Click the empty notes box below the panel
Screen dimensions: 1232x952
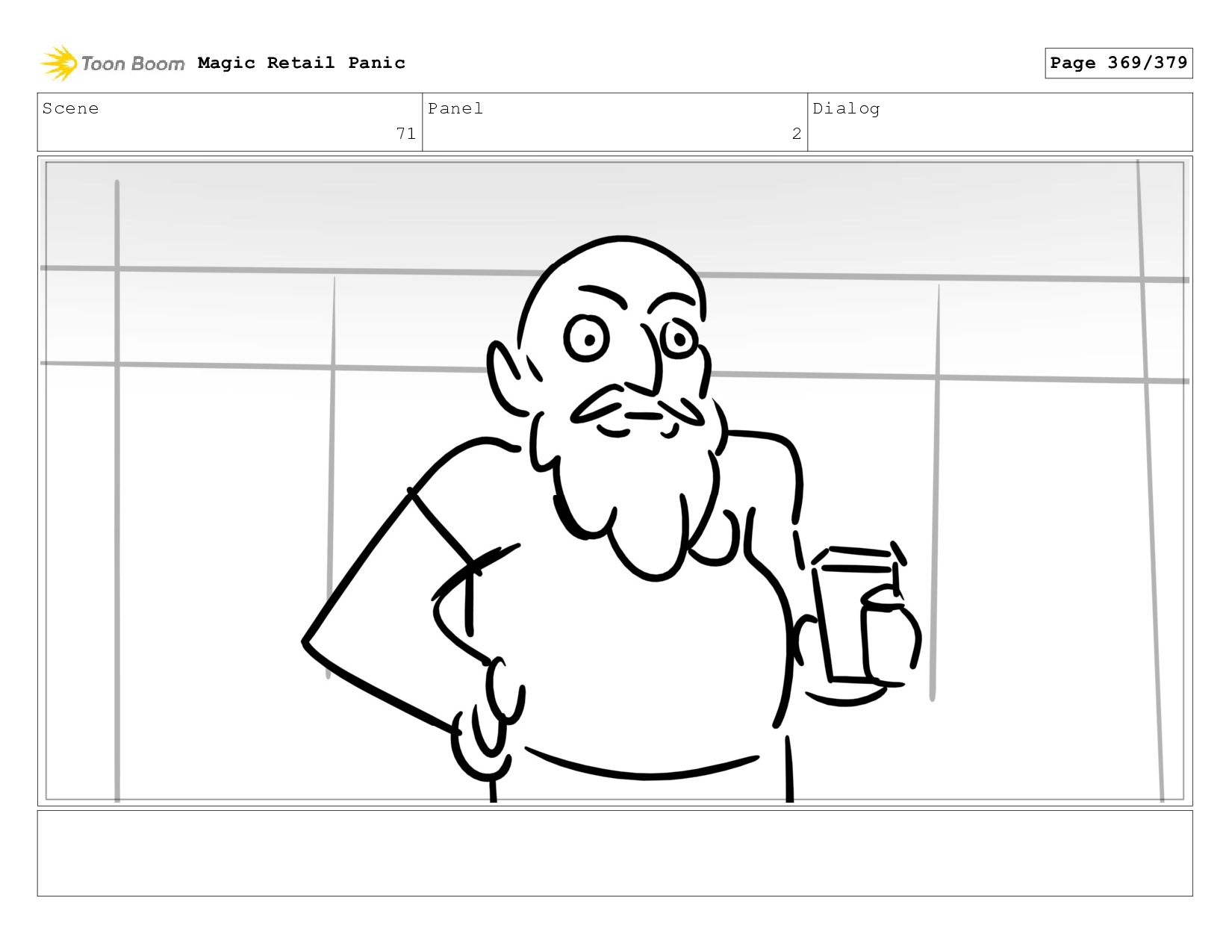[x=615, y=853]
